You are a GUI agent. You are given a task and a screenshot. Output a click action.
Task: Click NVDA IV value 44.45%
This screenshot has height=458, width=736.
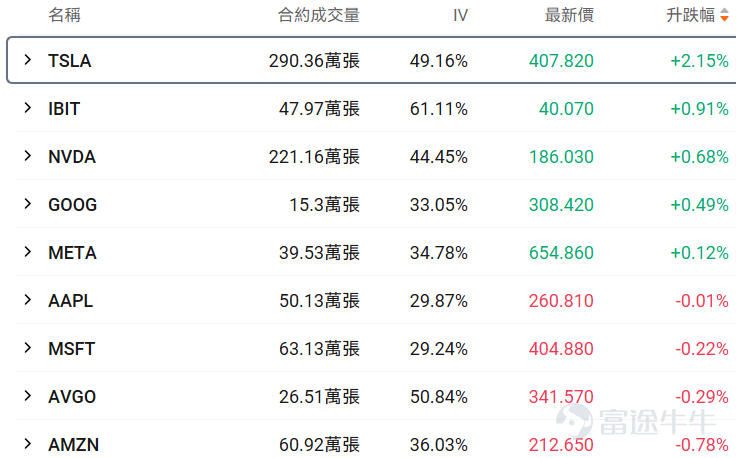(x=439, y=157)
